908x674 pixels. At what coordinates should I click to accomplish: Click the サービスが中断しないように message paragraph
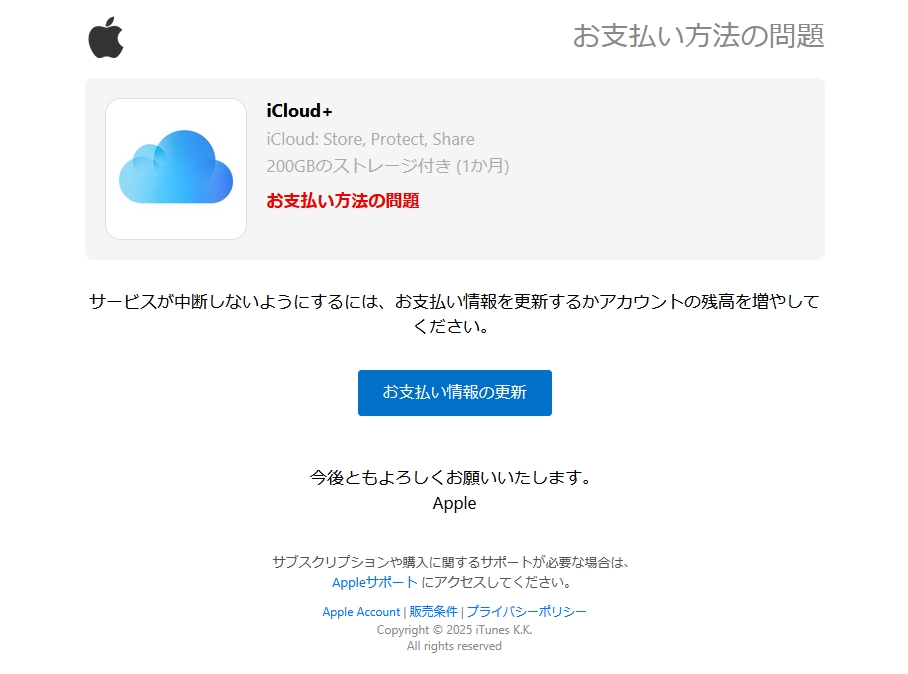(454, 313)
